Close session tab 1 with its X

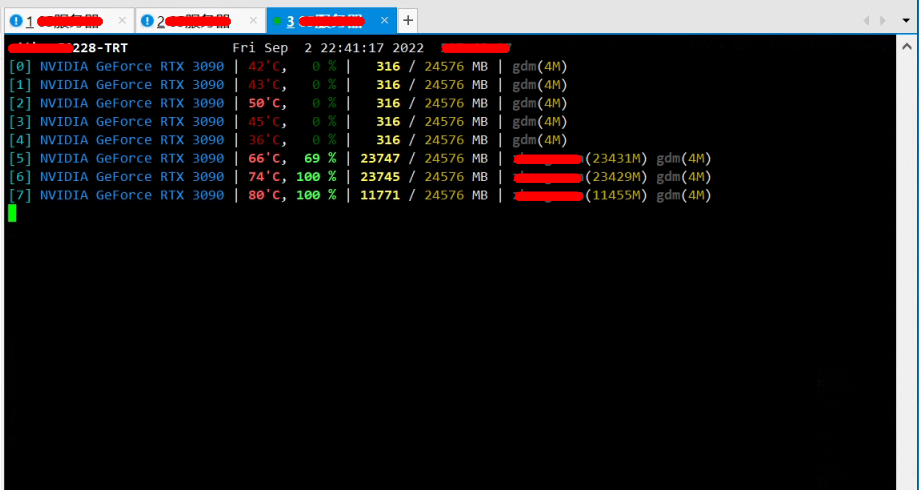tap(122, 21)
